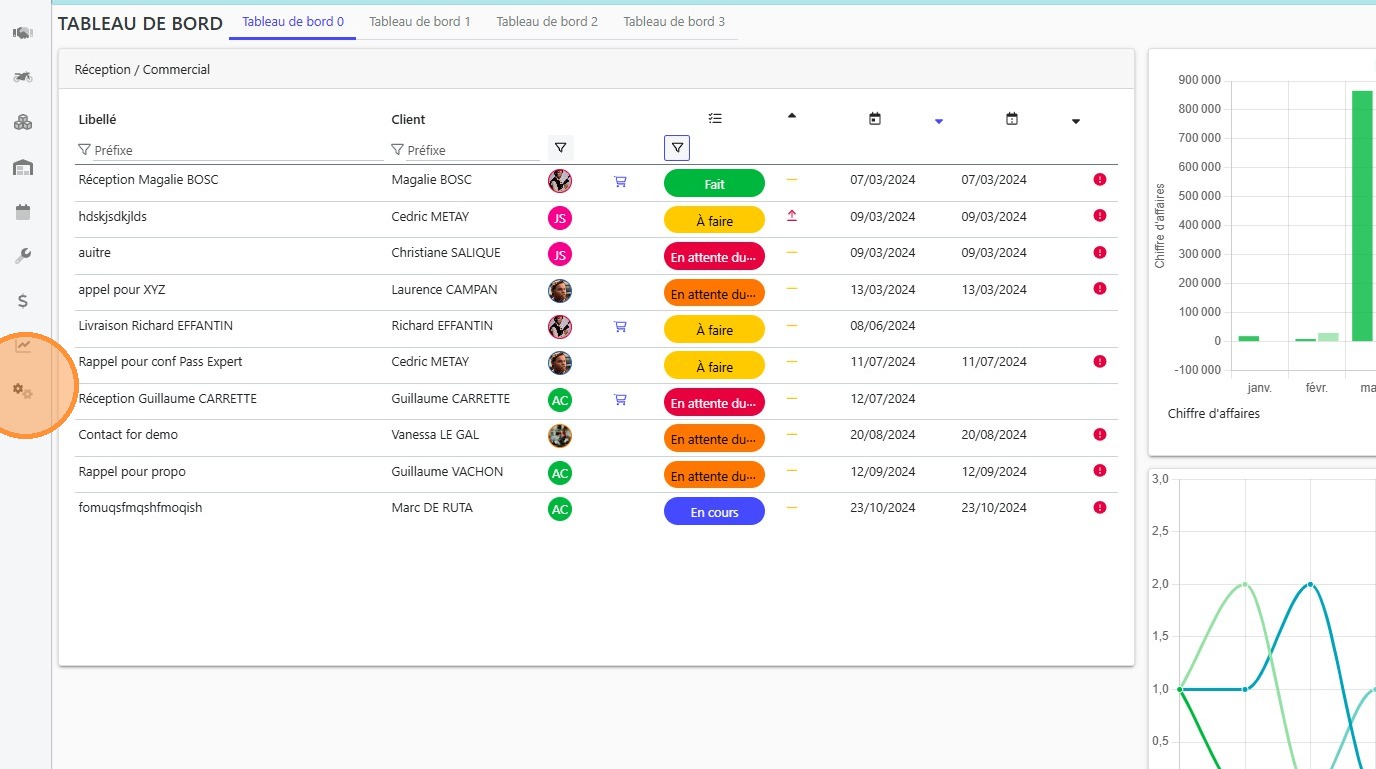Image resolution: width=1376 pixels, height=769 pixels.
Task: Open the stacked boxes stock icon
Action: click(22, 122)
